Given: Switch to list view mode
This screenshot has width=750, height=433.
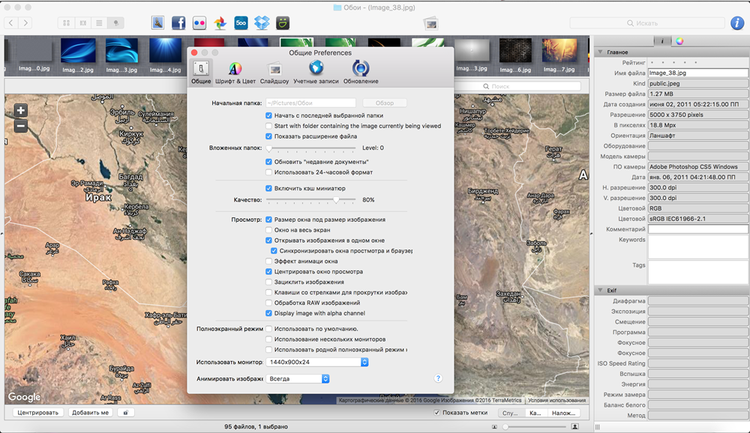Looking at the screenshot, I should pyautogui.click(x=99, y=22).
